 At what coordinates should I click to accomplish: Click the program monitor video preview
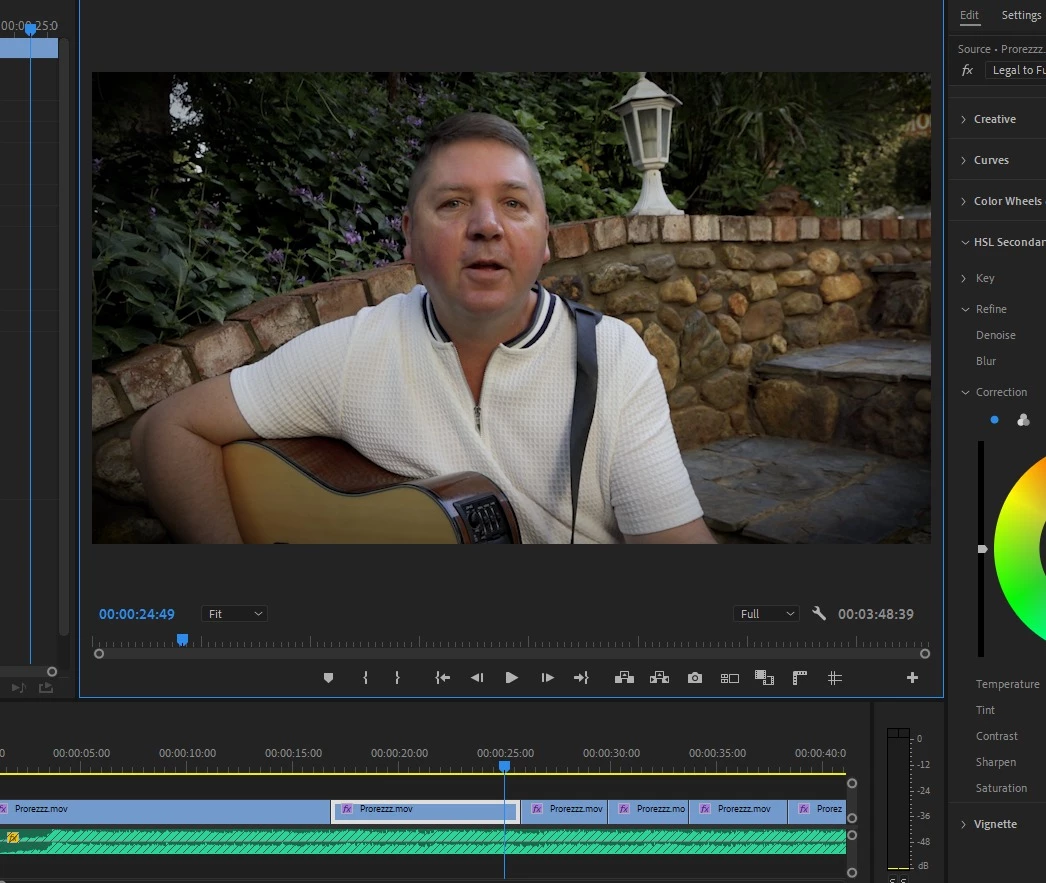coord(511,307)
